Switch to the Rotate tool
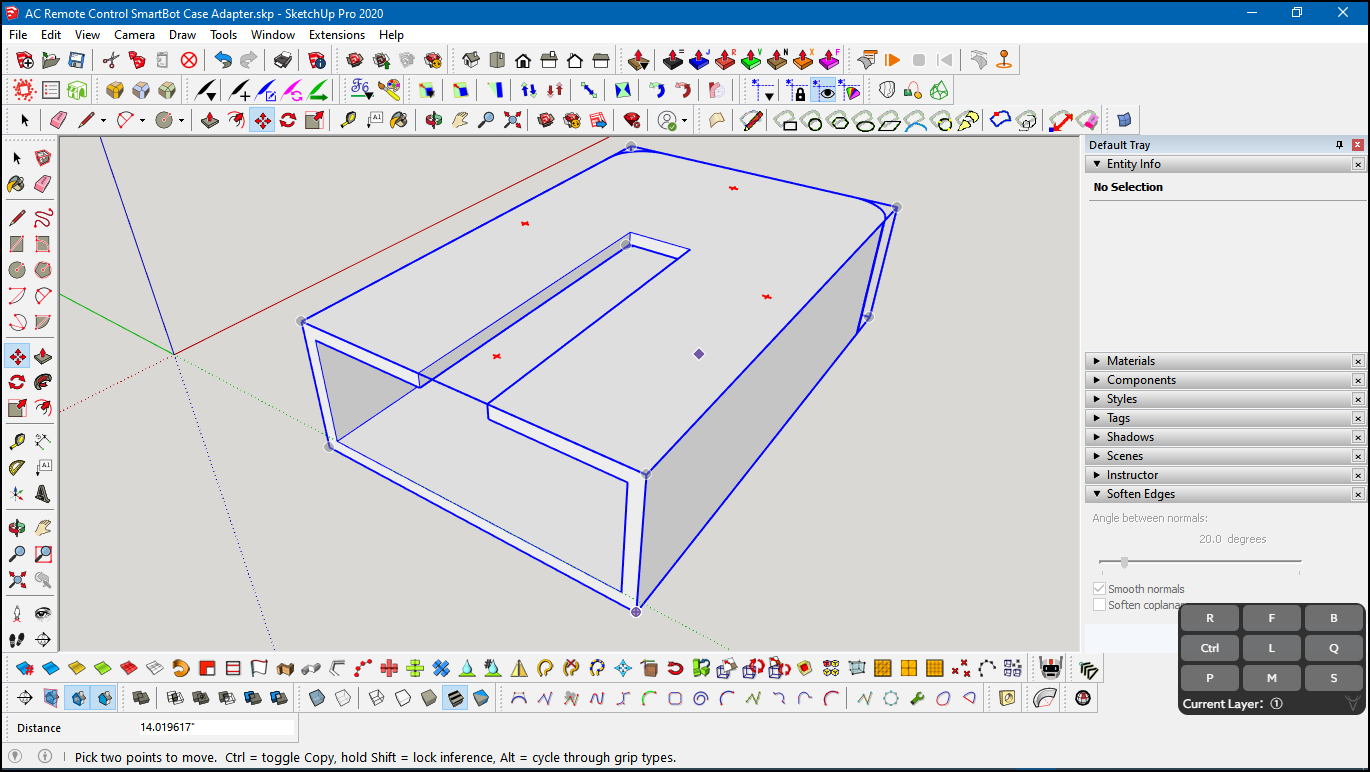1370x772 pixels. click(15, 382)
